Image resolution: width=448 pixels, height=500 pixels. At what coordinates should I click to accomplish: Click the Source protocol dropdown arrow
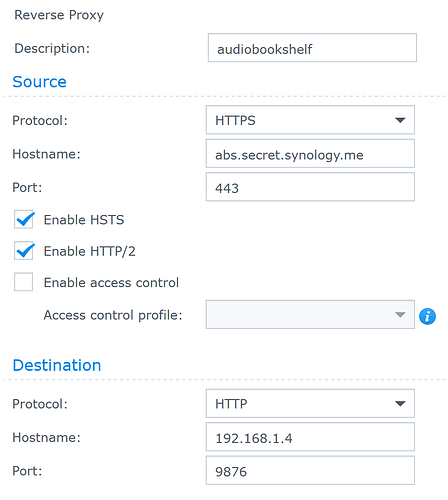click(x=400, y=120)
